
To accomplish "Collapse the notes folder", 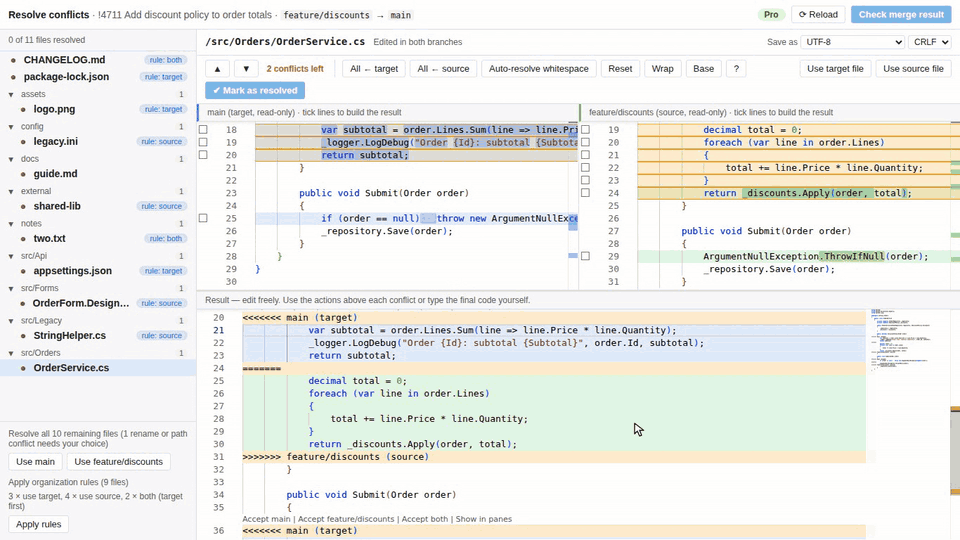I will [x=11, y=224].
